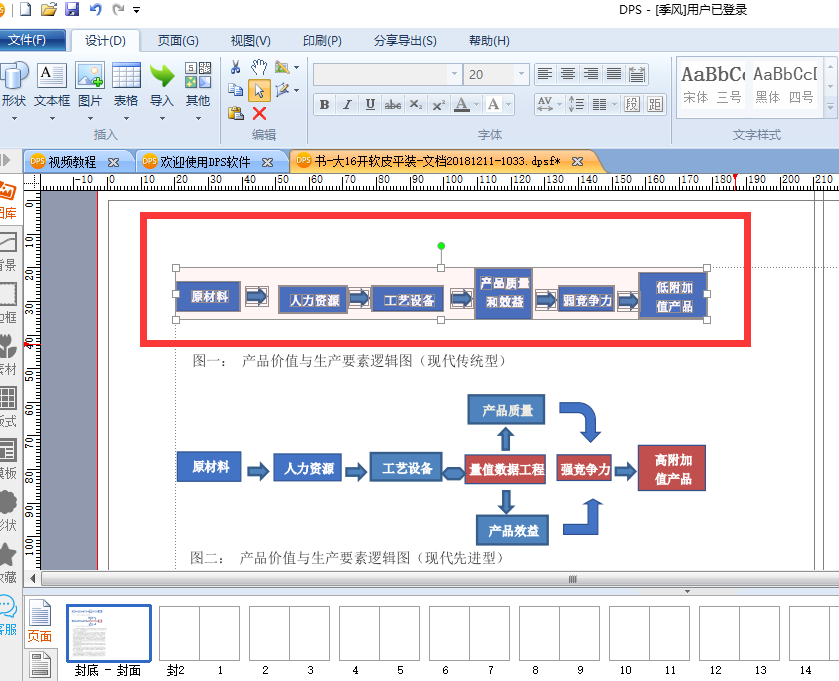Click the scissors Cut icon

(235, 67)
